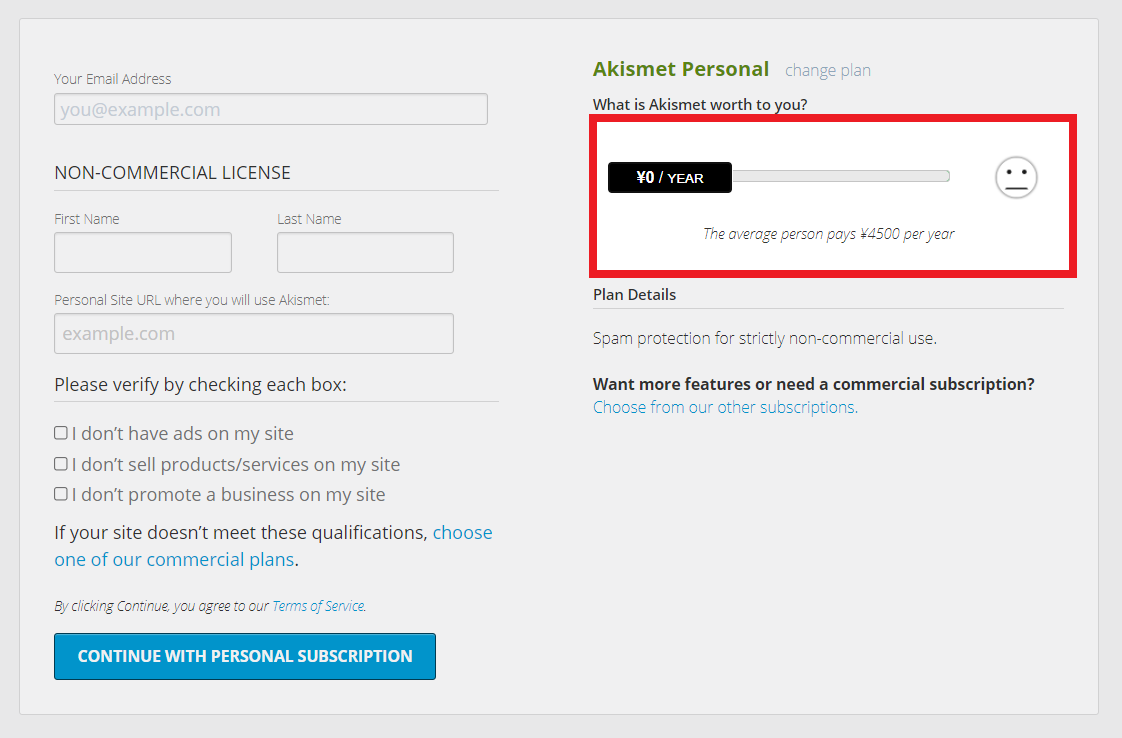The width and height of the screenshot is (1122, 738).
Task: Click Continue with Personal Subscription button
Action: click(x=245, y=656)
